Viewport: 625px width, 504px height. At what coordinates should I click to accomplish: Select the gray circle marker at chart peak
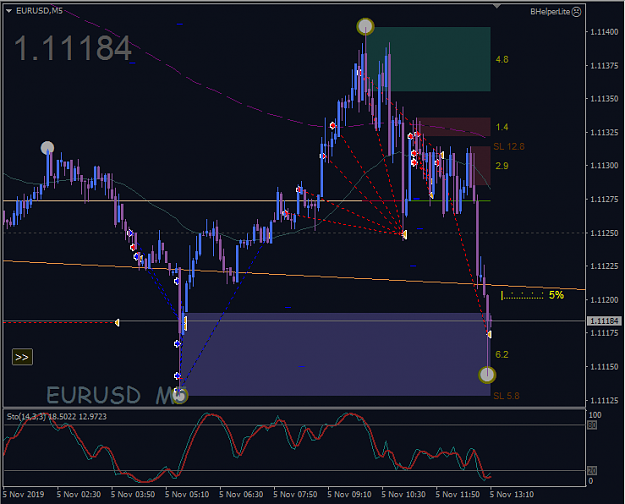(365, 26)
